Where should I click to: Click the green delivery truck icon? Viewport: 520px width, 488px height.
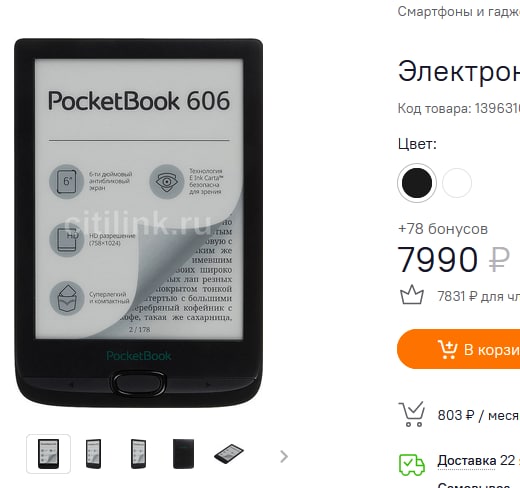tap(412, 464)
